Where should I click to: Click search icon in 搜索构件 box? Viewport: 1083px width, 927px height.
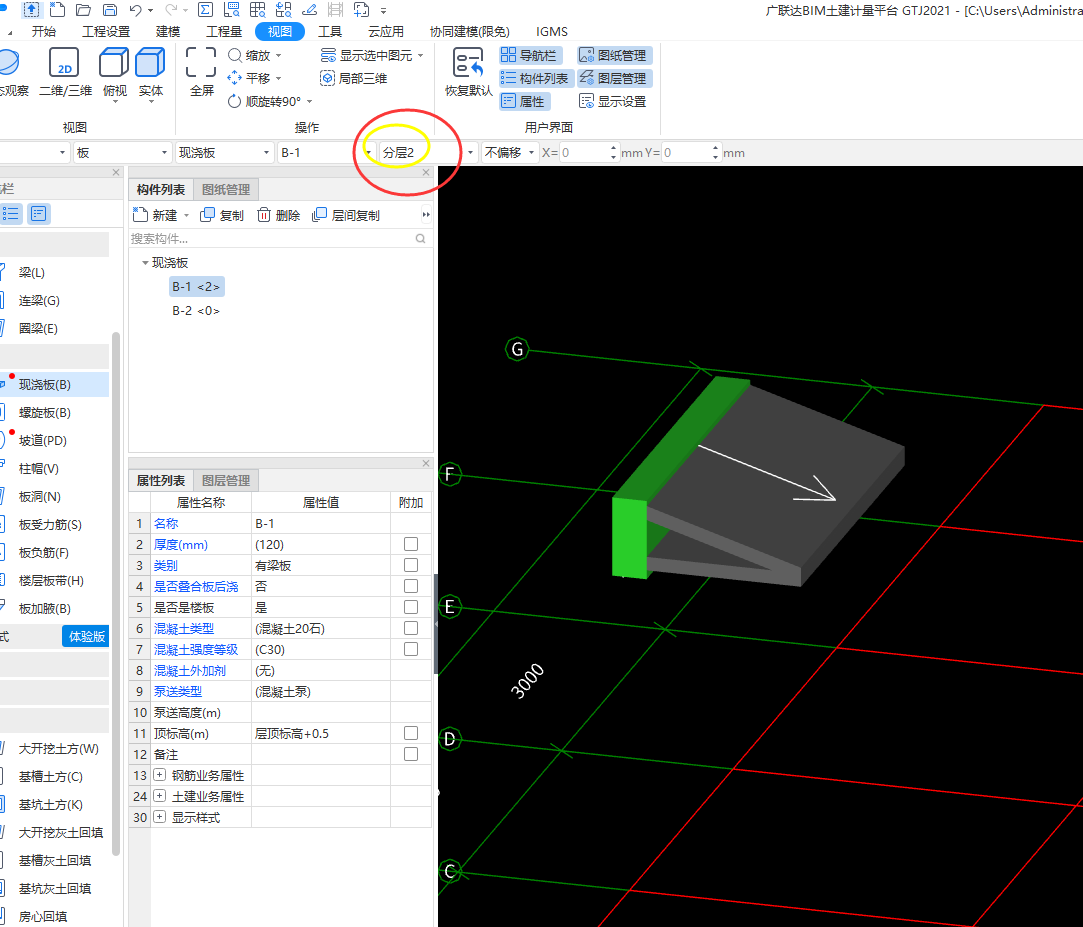coord(421,238)
